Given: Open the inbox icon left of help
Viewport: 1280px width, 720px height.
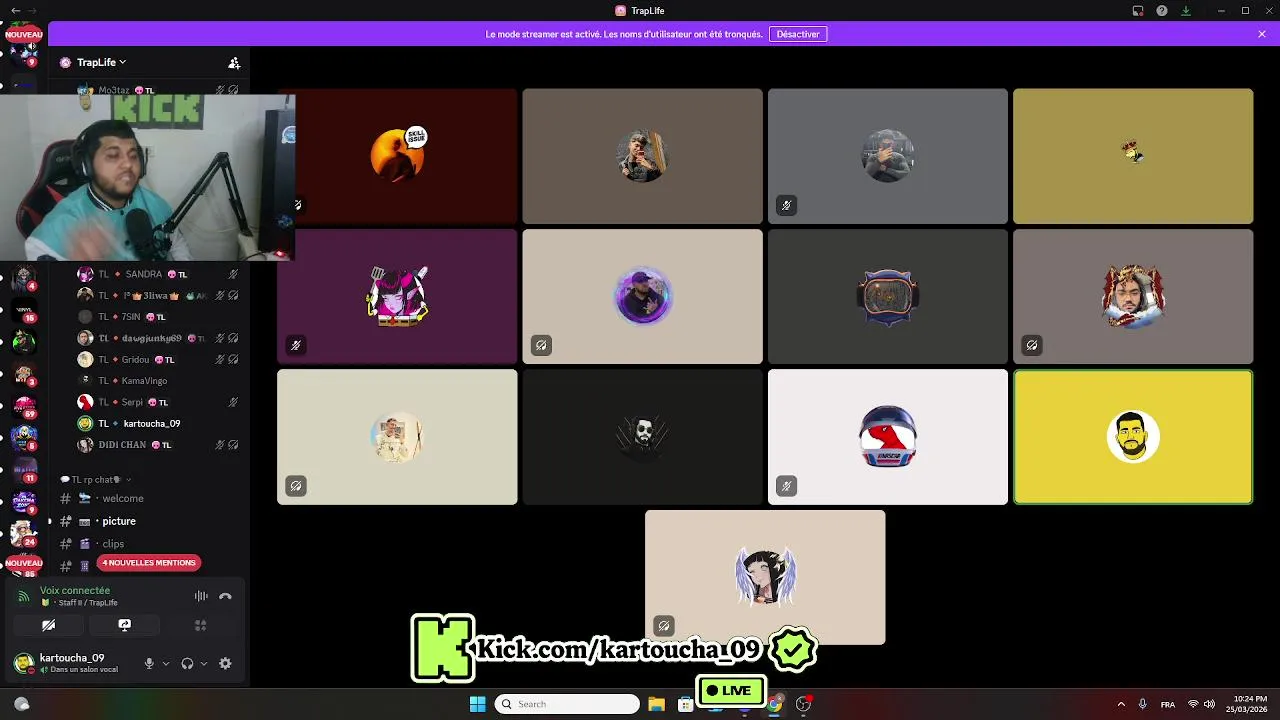Looking at the screenshot, I should tap(1138, 10).
